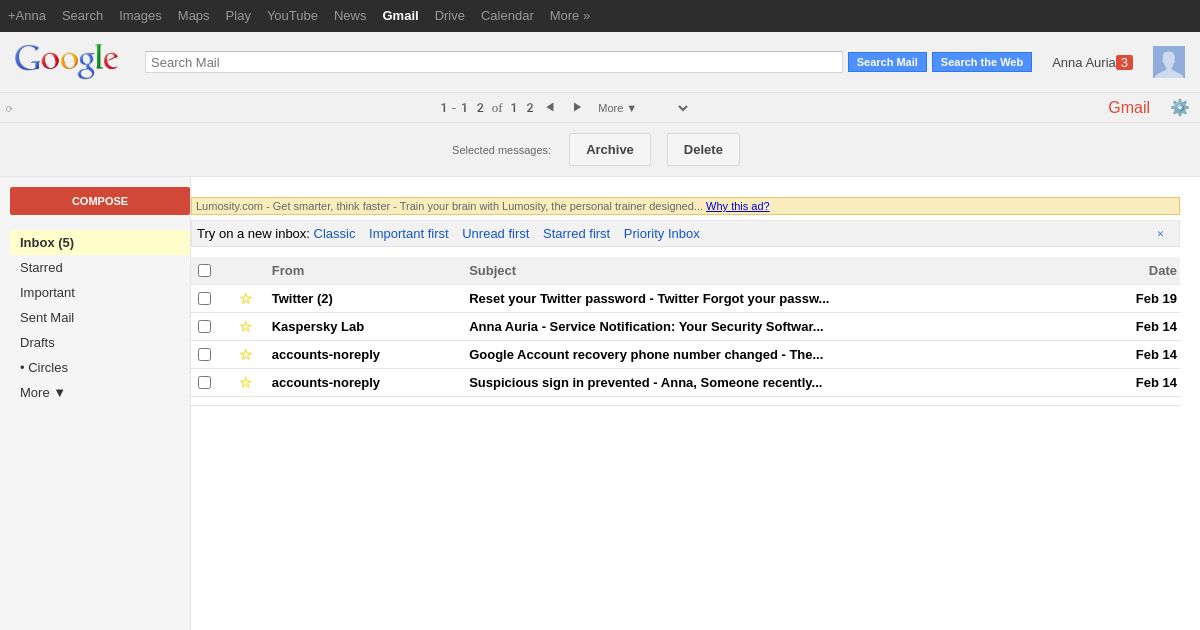Click the Google logo
This screenshot has width=1200, height=630.
[66, 60]
